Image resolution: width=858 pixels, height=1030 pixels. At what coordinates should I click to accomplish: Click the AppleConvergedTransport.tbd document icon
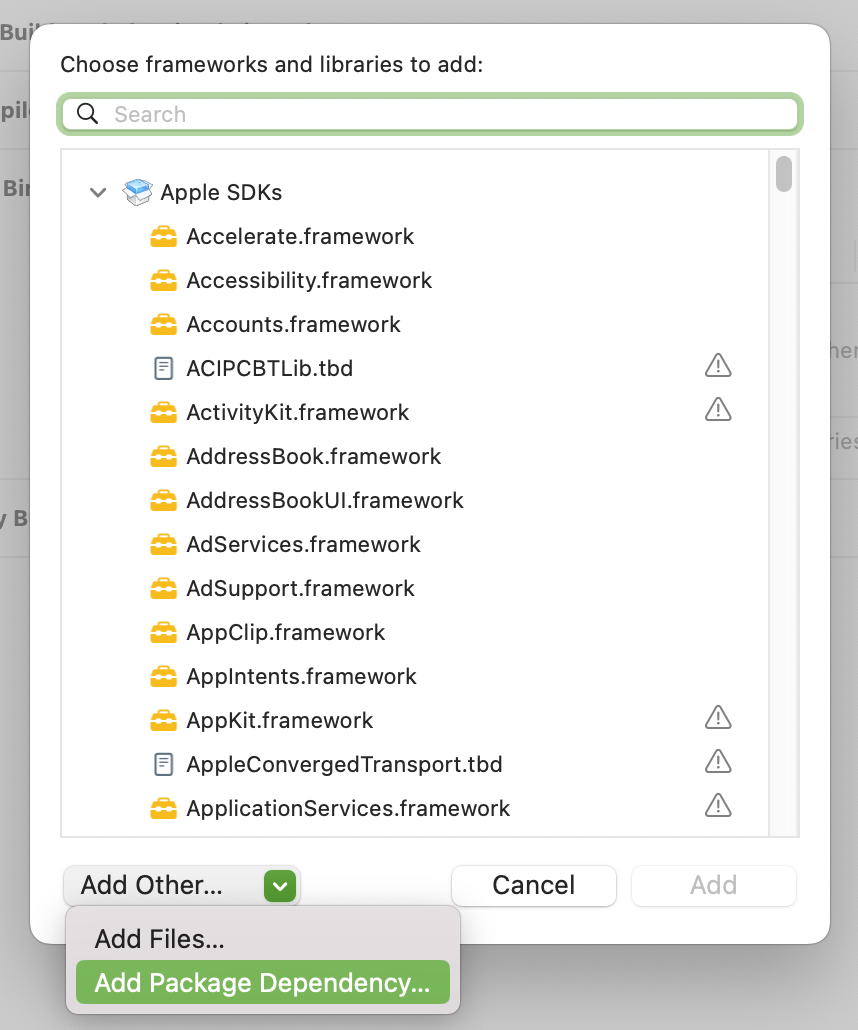164,765
